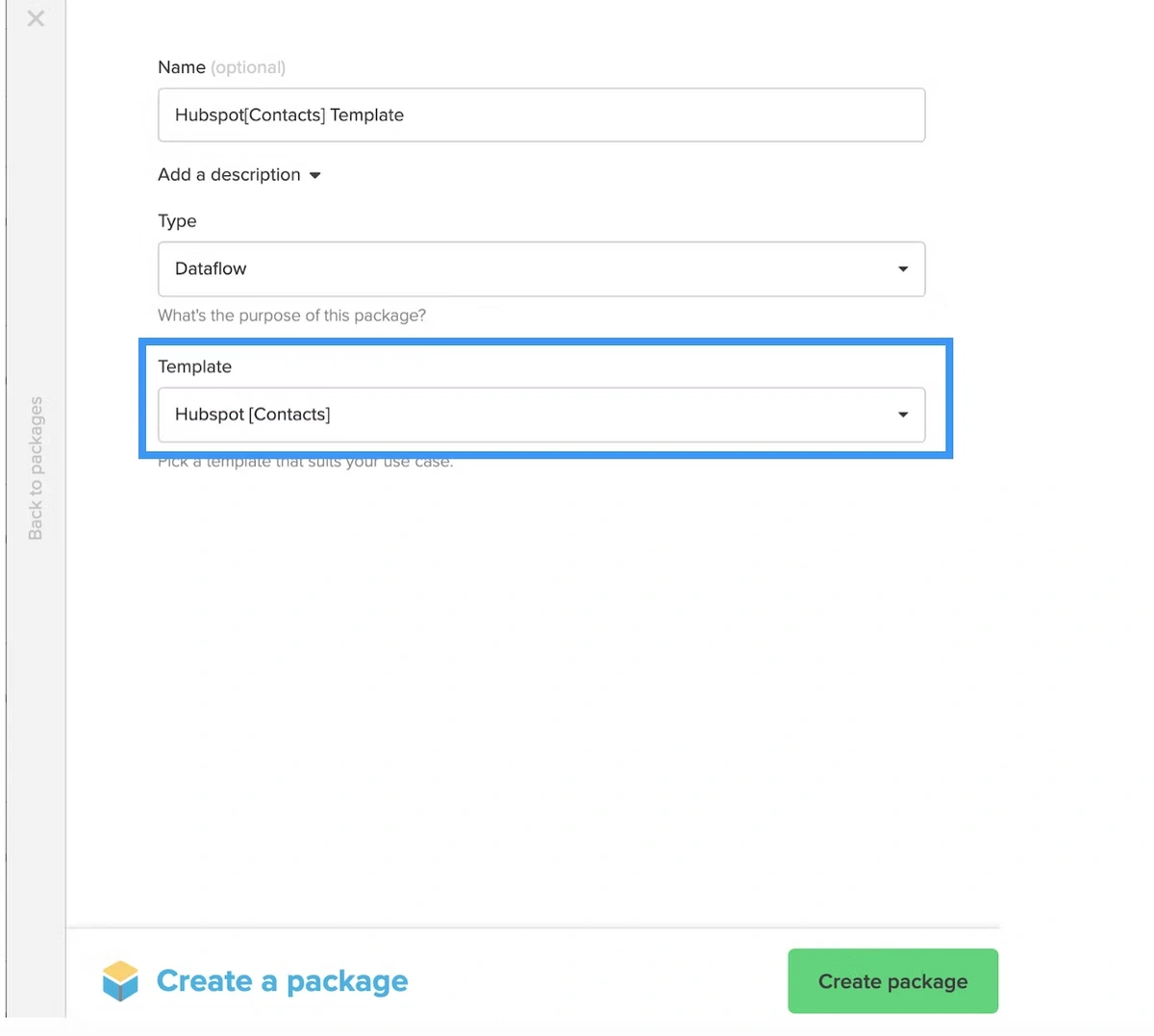
Task: Click the "Create a package" heading
Action: [x=282, y=981]
